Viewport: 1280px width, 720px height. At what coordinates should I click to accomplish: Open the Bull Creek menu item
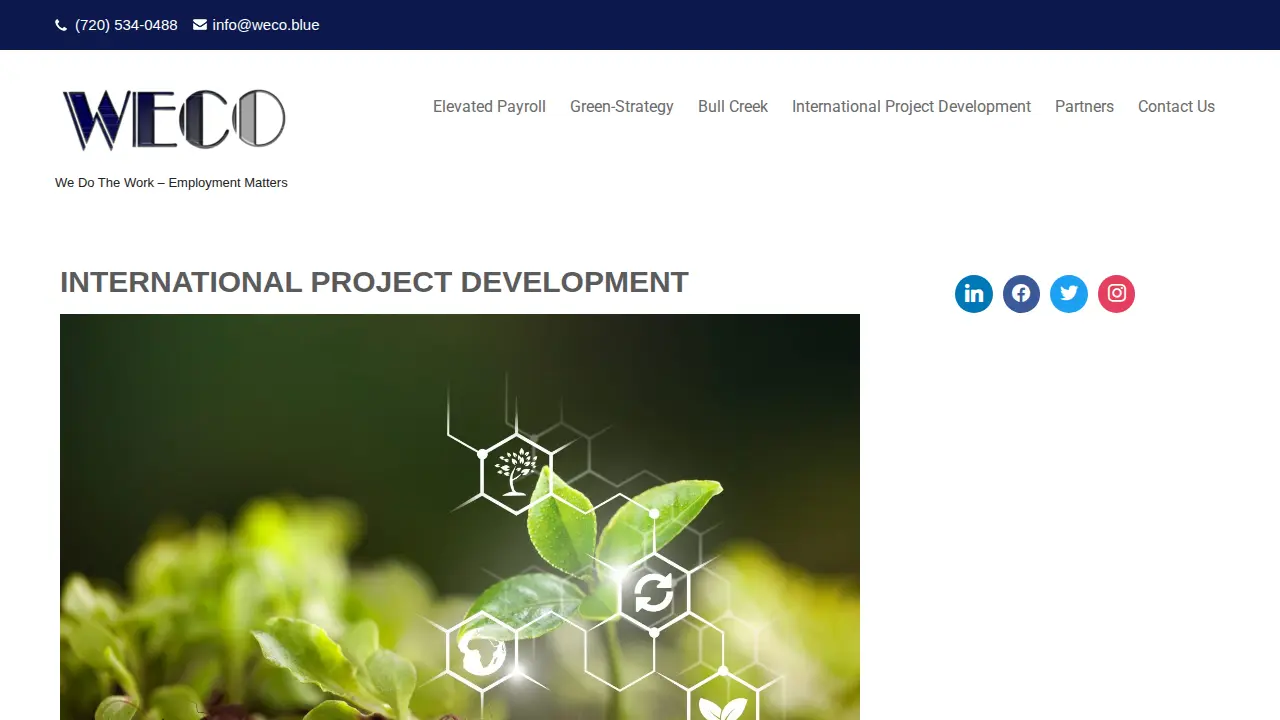[733, 106]
